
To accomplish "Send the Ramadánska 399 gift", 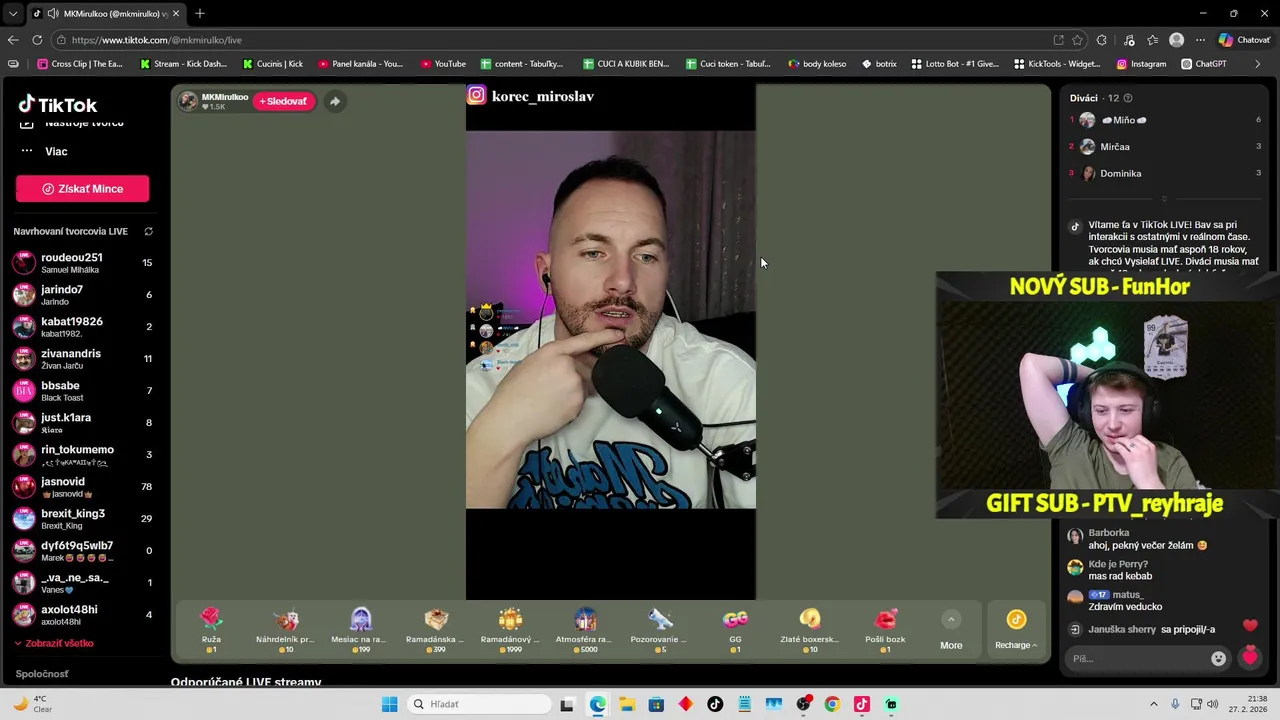I will [435, 630].
